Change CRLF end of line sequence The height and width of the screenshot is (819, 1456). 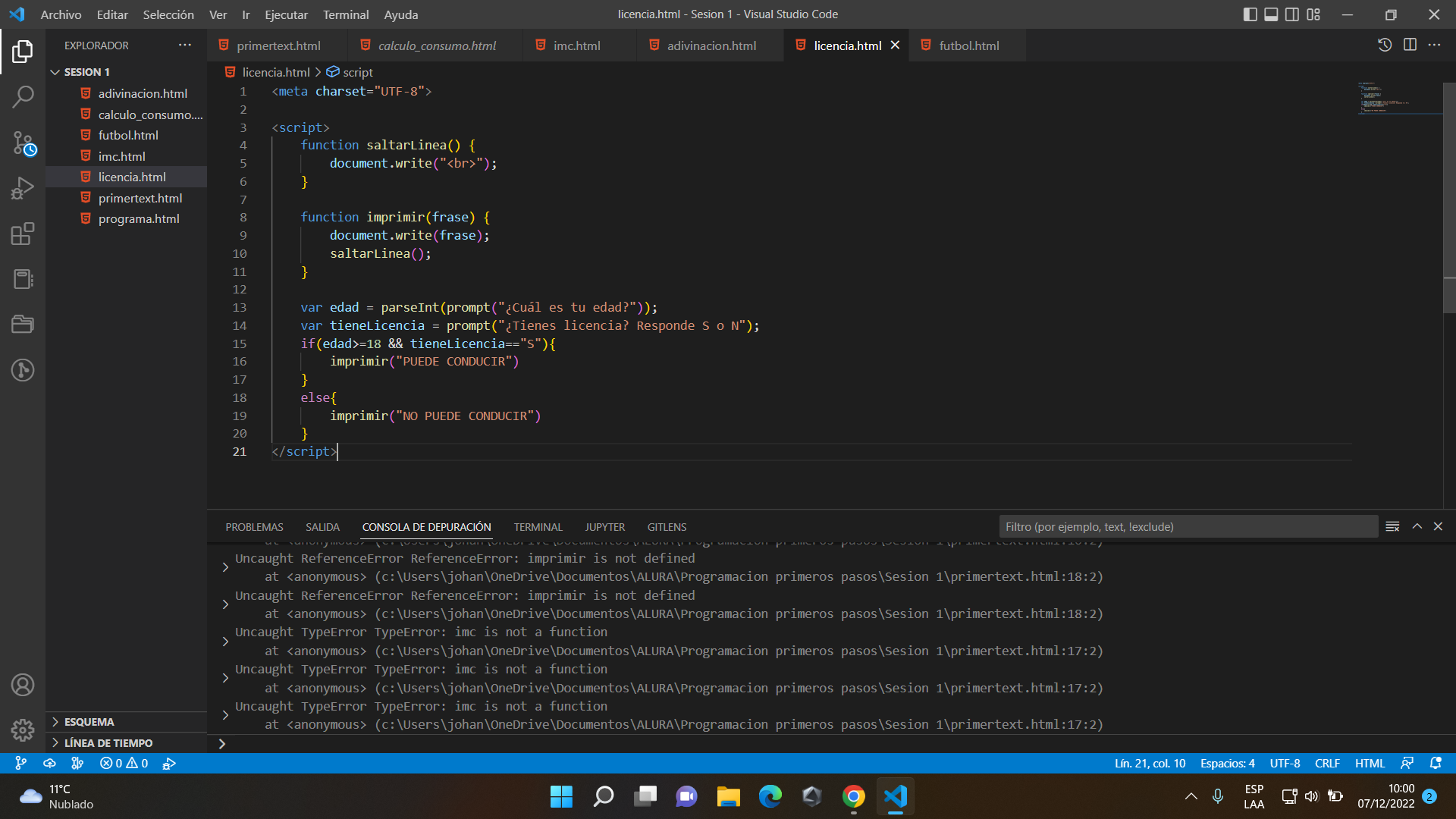click(1327, 764)
